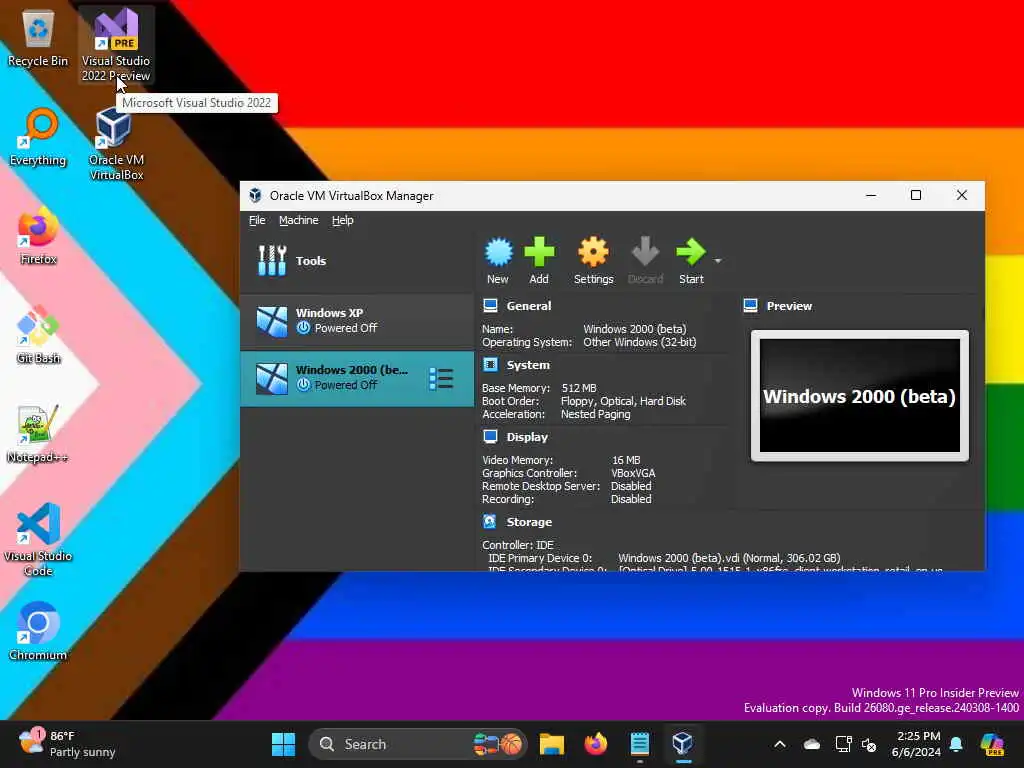Click the Preview section monitor icon
The image size is (1024, 768).
(x=750, y=306)
